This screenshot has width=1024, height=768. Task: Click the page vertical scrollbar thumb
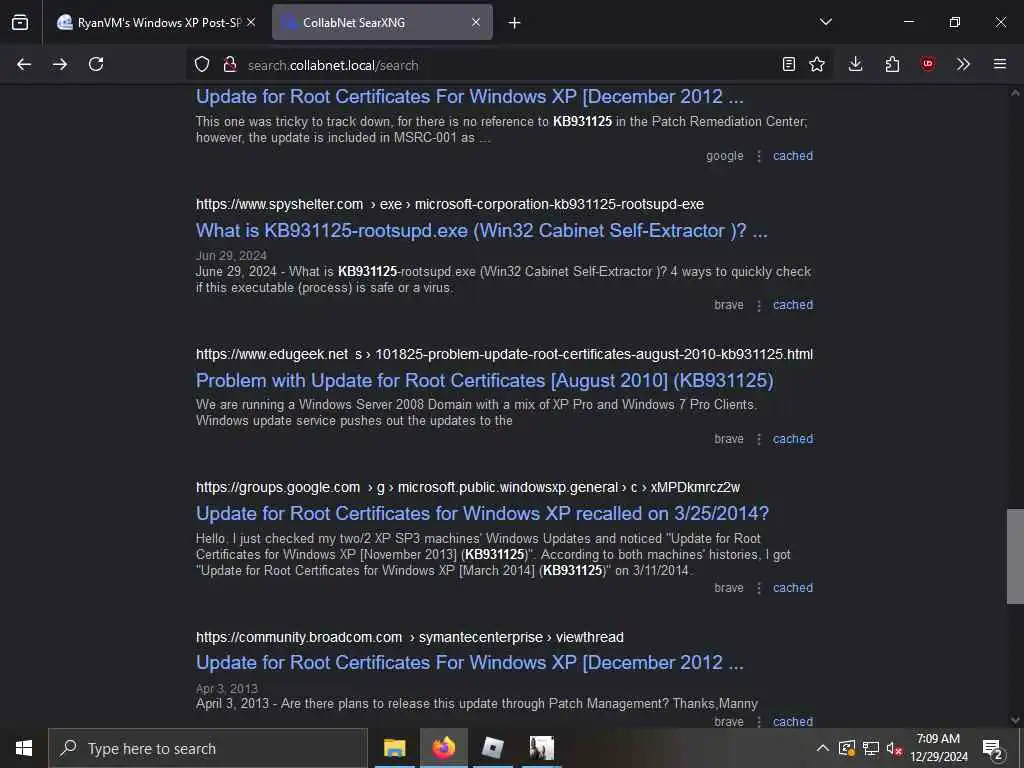coord(1015,556)
